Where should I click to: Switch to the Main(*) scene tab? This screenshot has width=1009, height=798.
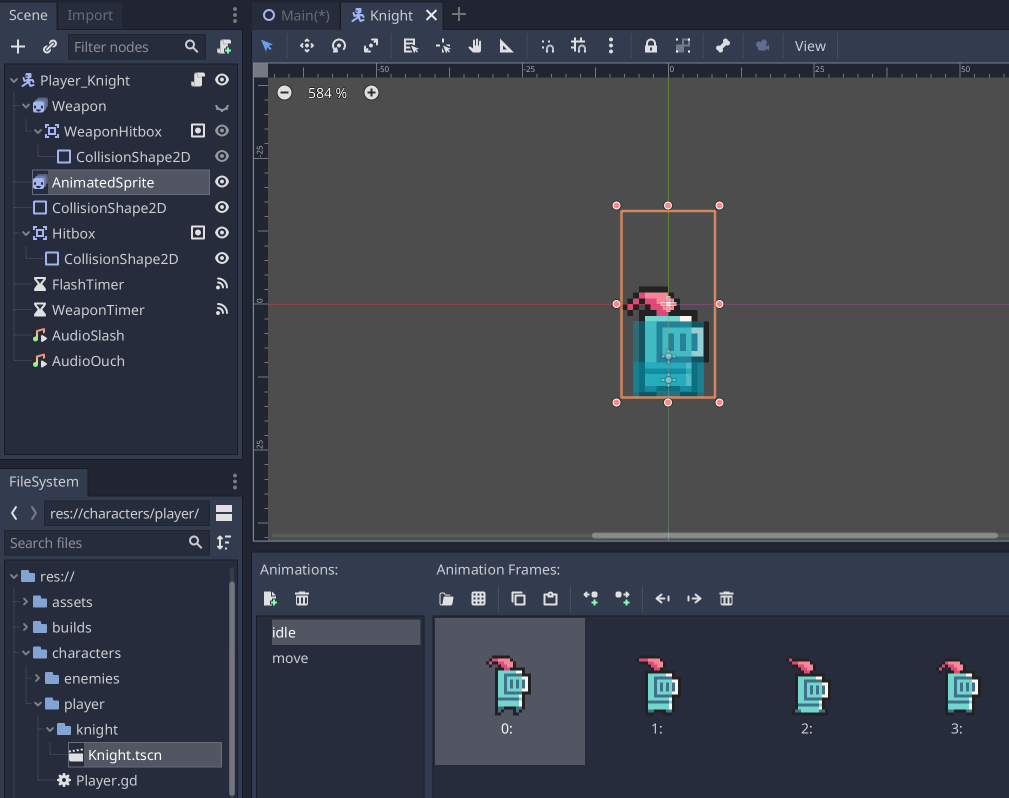(297, 15)
